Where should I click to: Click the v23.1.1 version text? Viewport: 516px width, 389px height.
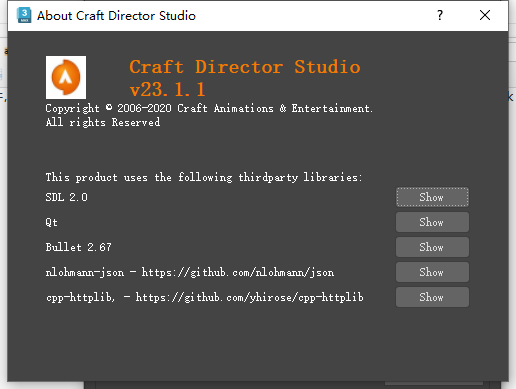[x=167, y=89]
